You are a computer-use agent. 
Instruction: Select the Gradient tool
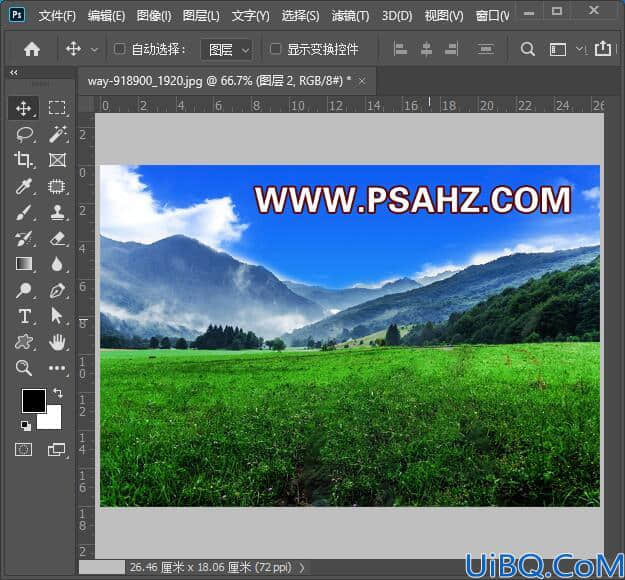pyautogui.click(x=24, y=264)
